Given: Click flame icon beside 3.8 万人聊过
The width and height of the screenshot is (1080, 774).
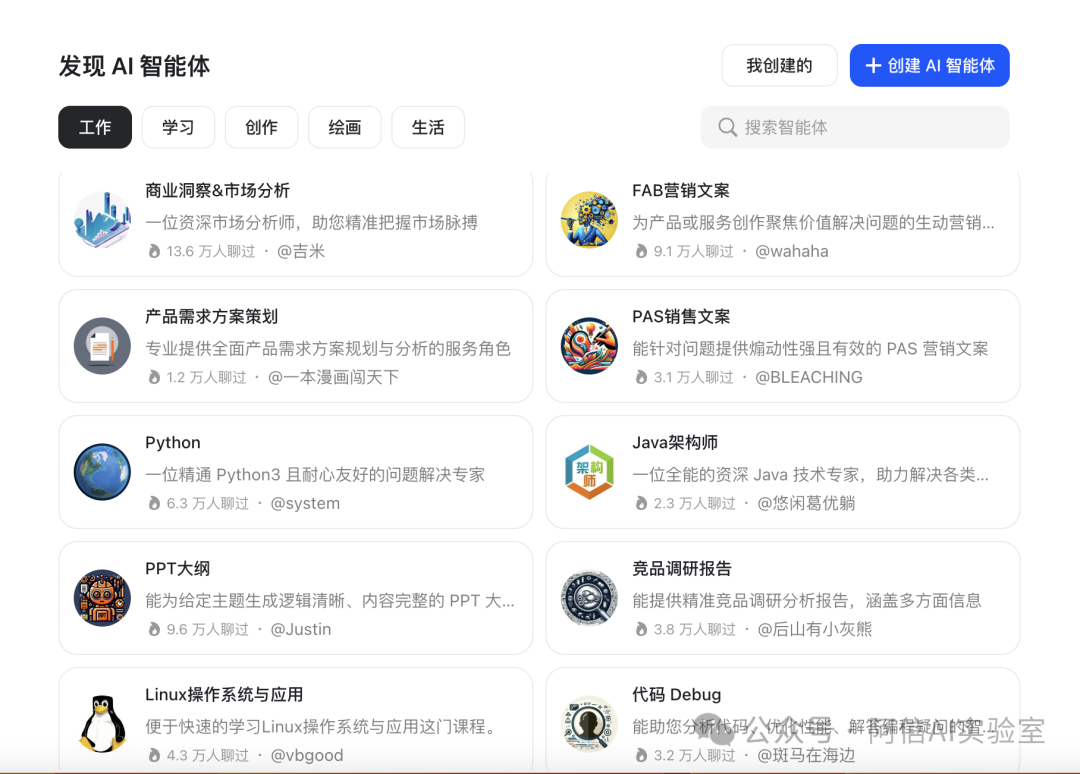Looking at the screenshot, I should tap(641, 629).
